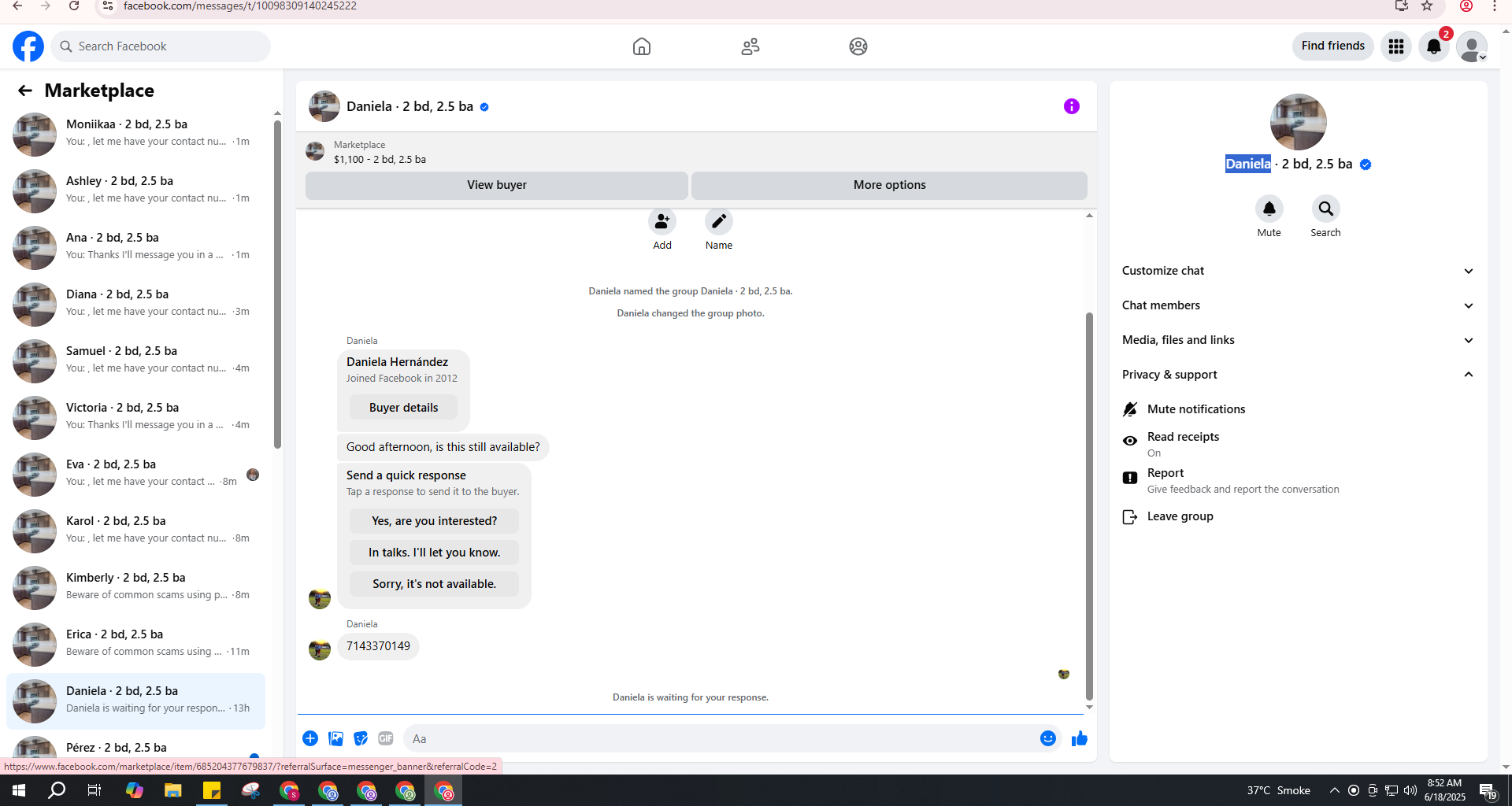The height and width of the screenshot is (806, 1512).
Task: Go back from Marketplace arrow
Action: 25,91
